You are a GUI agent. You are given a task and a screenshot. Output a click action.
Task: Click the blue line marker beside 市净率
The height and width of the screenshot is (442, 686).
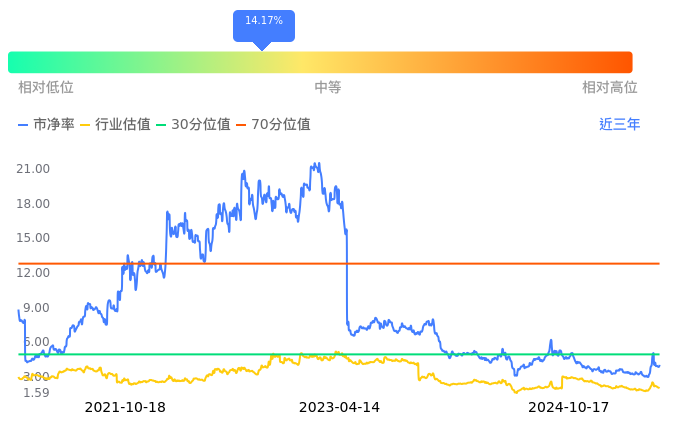click(23, 125)
